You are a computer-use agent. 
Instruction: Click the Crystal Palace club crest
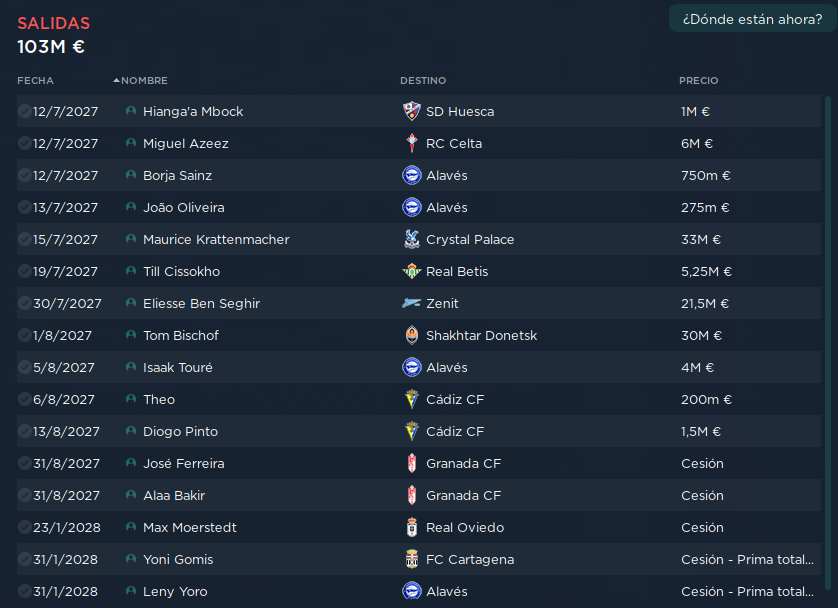click(x=412, y=239)
